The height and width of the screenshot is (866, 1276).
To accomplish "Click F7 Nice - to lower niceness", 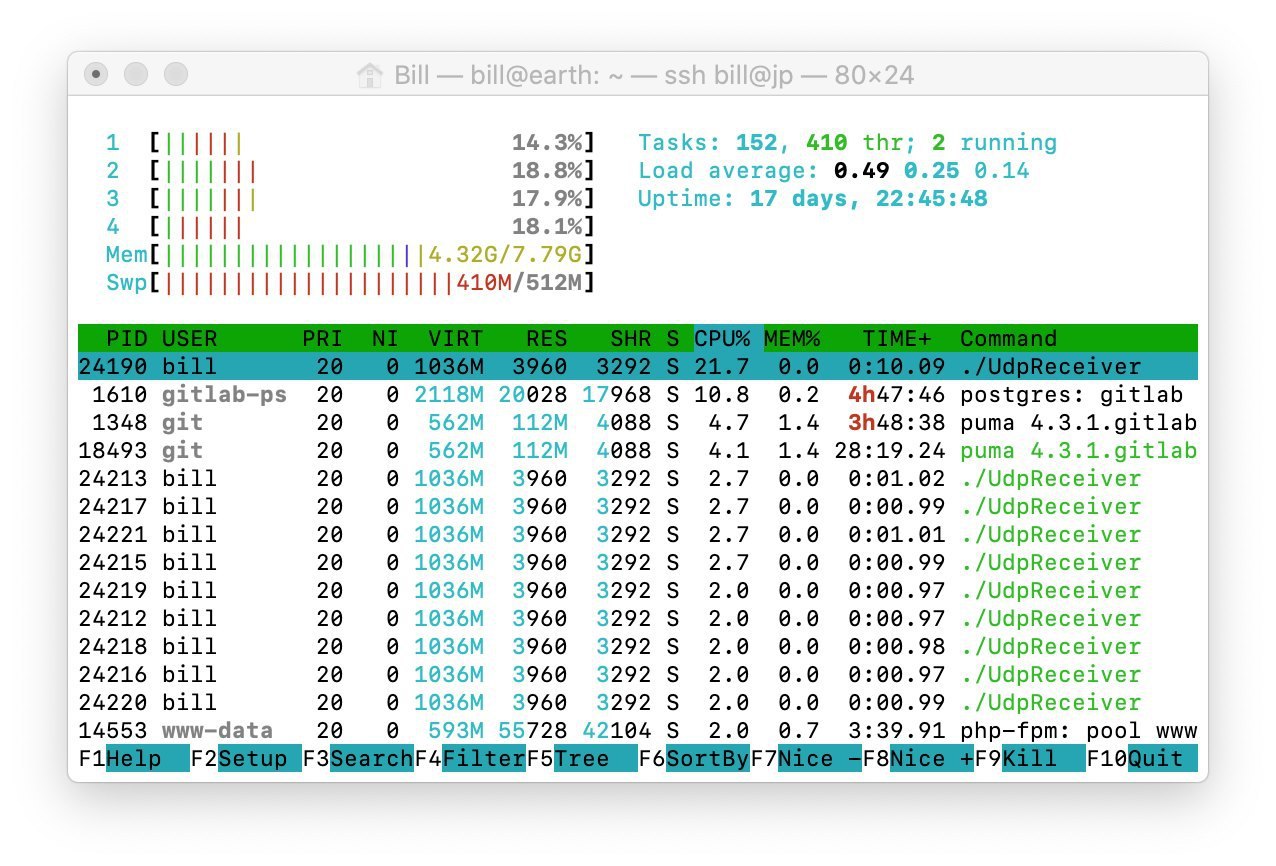I will pyautogui.click(x=806, y=759).
